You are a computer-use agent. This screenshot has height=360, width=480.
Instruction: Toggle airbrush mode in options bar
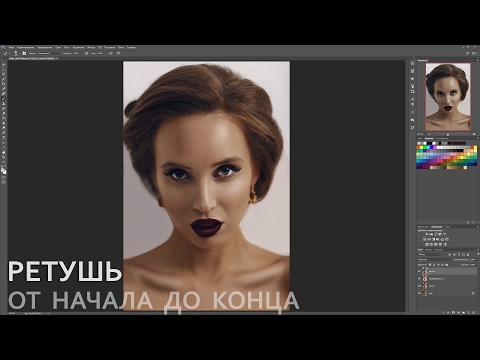point(110,53)
